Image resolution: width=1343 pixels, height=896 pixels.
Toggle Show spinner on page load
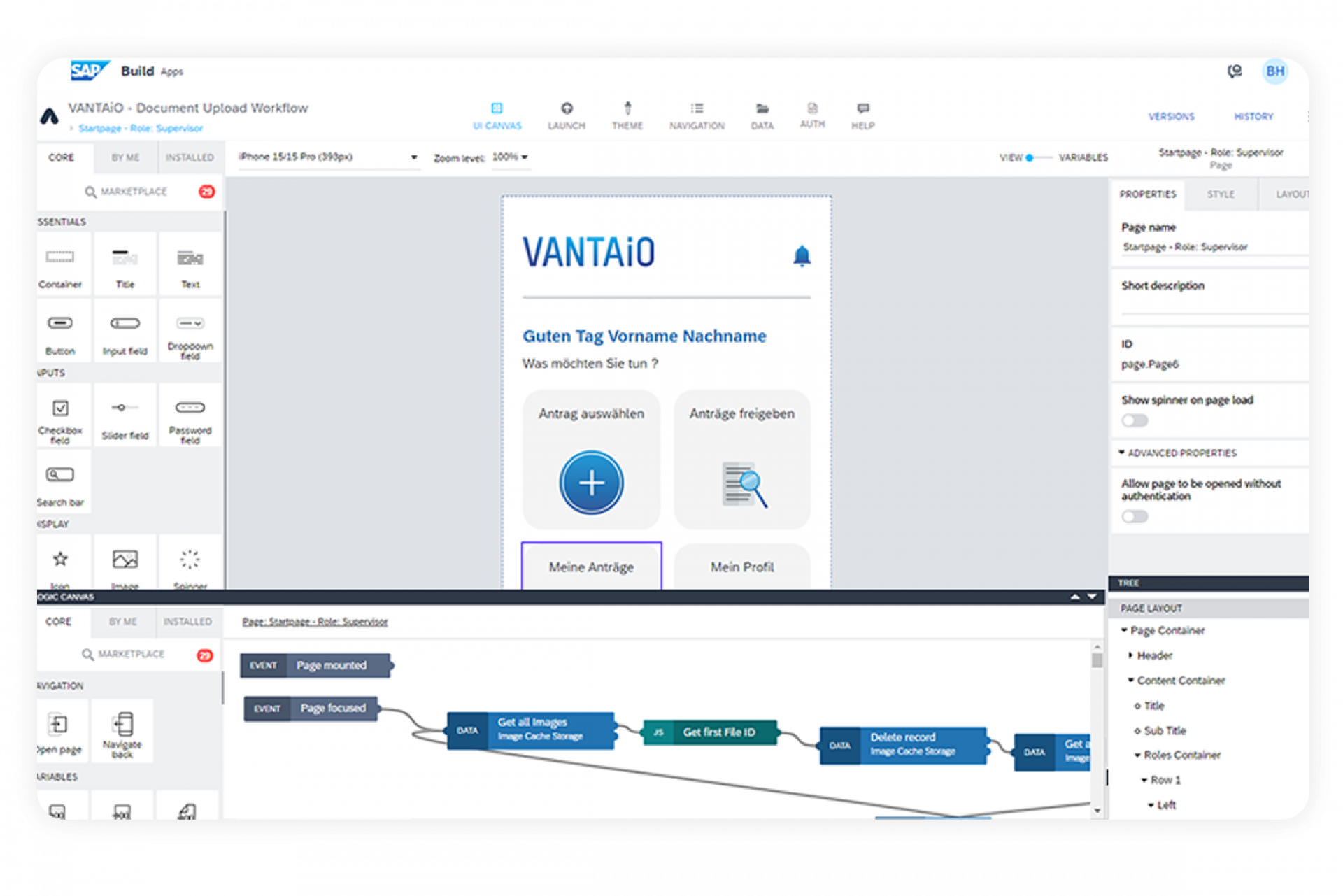(x=1135, y=420)
